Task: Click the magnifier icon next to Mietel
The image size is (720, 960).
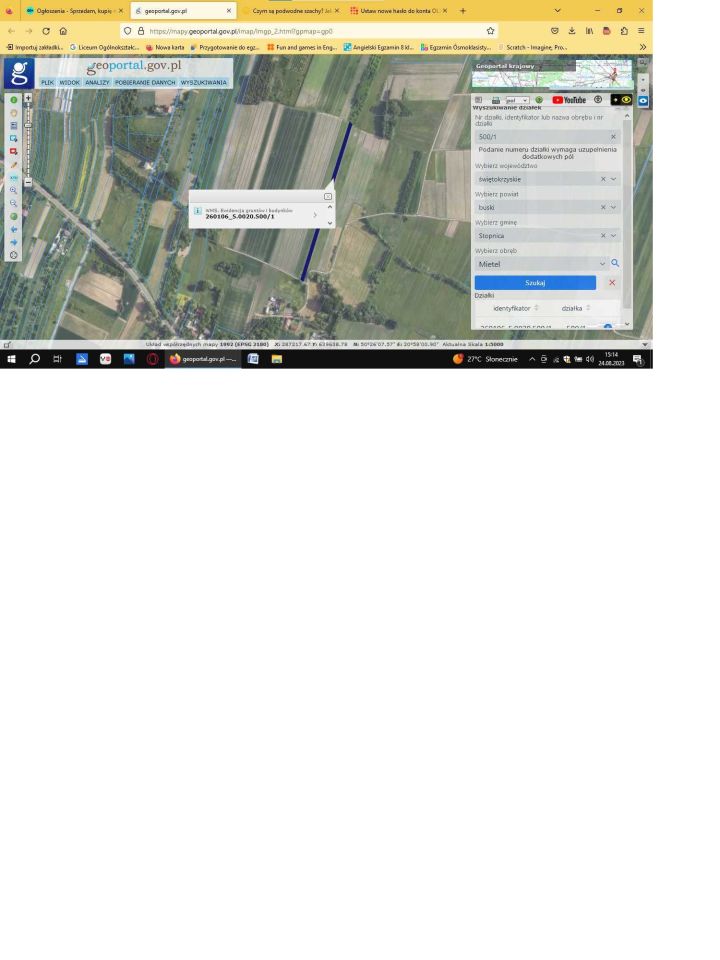Action: tap(615, 263)
